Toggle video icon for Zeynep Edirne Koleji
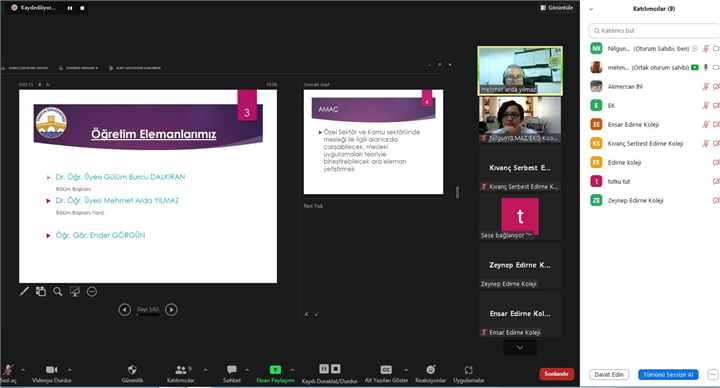The height and width of the screenshot is (388, 720). coord(716,200)
